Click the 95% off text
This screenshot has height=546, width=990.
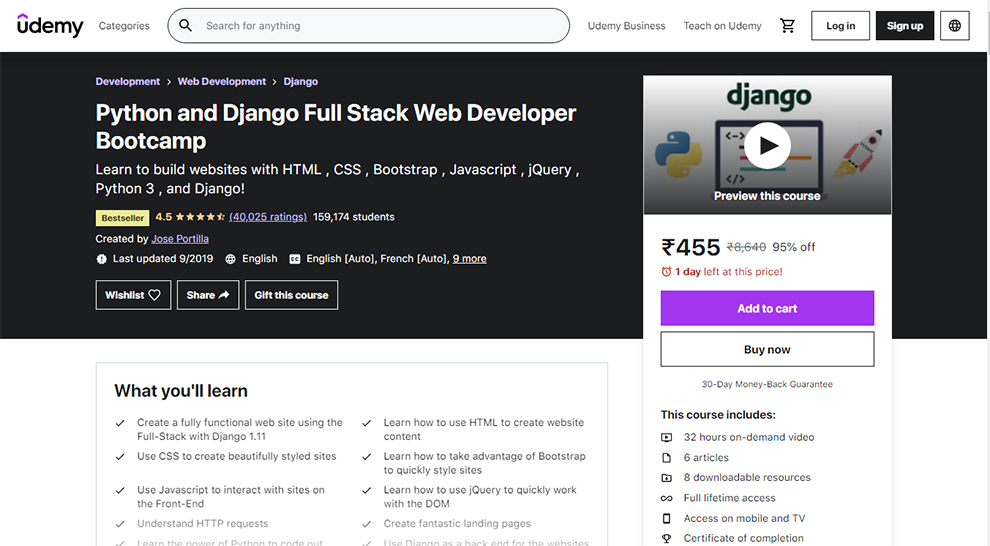pos(794,247)
